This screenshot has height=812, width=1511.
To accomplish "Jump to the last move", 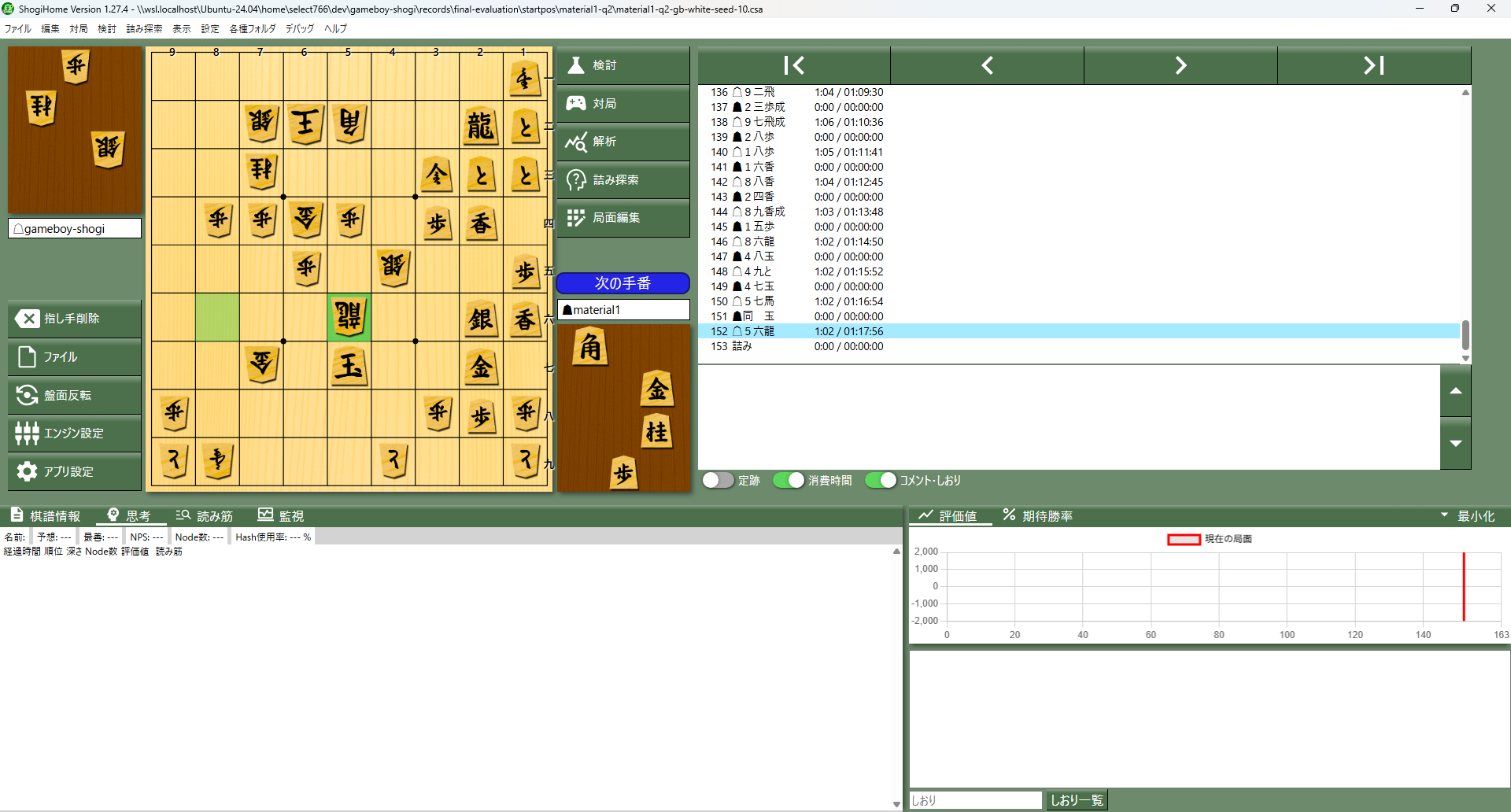I will (1374, 65).
